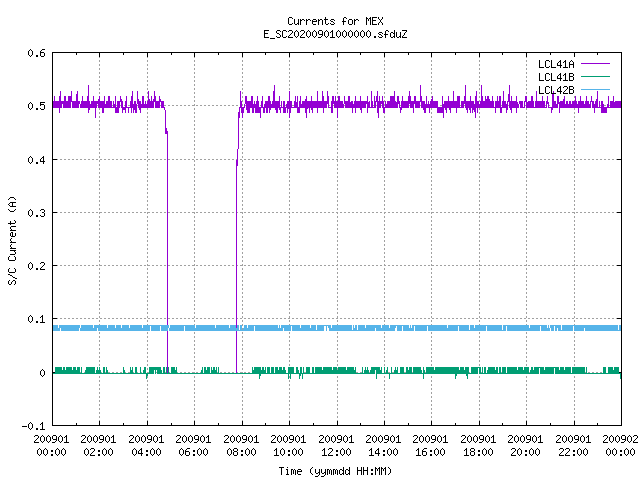Click the x-axis tick 200901 18:00
Image resolution: width=640 pixels, height=480 pixels.
[478, 446]
